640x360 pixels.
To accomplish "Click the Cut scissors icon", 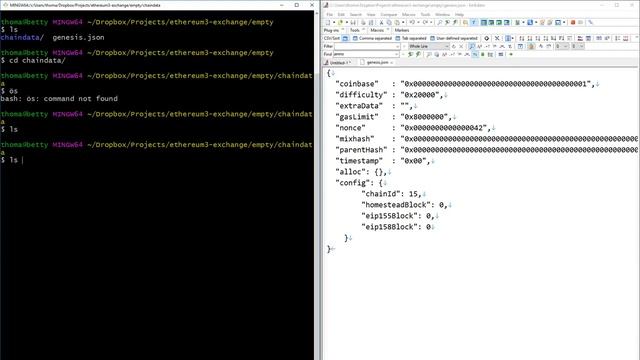I will [381, 22].
